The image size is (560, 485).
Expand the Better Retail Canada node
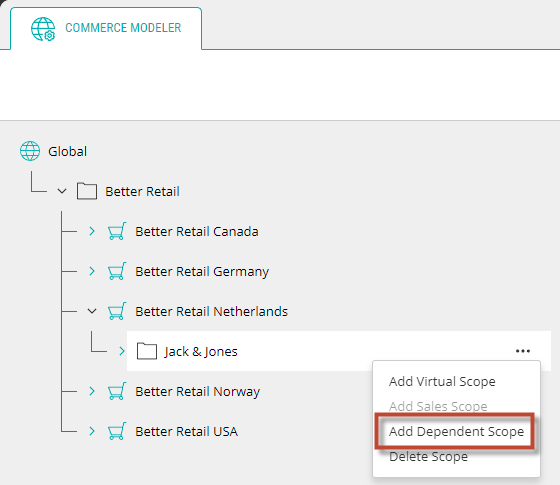pos(92,231)
